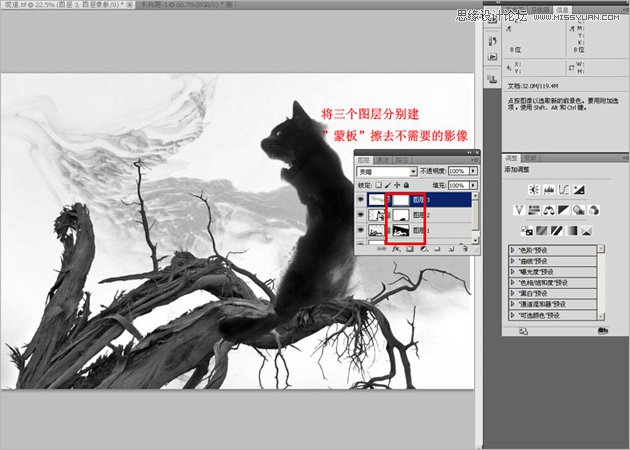Select the 图层 3 layer mask thumbnail
Image resolution: width=630 pixels, height=450 pixels.
pos(401,200)
